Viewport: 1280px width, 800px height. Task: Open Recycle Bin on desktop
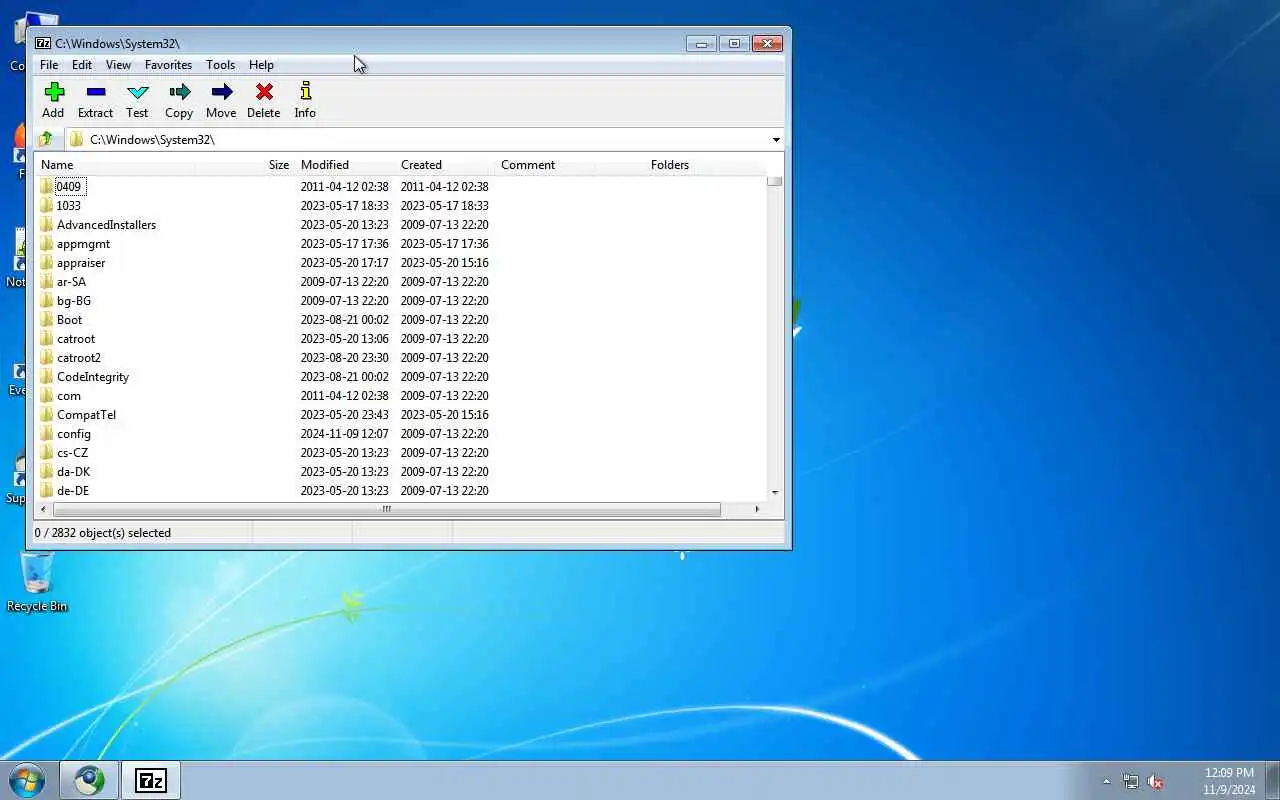[x=37, y=583]
